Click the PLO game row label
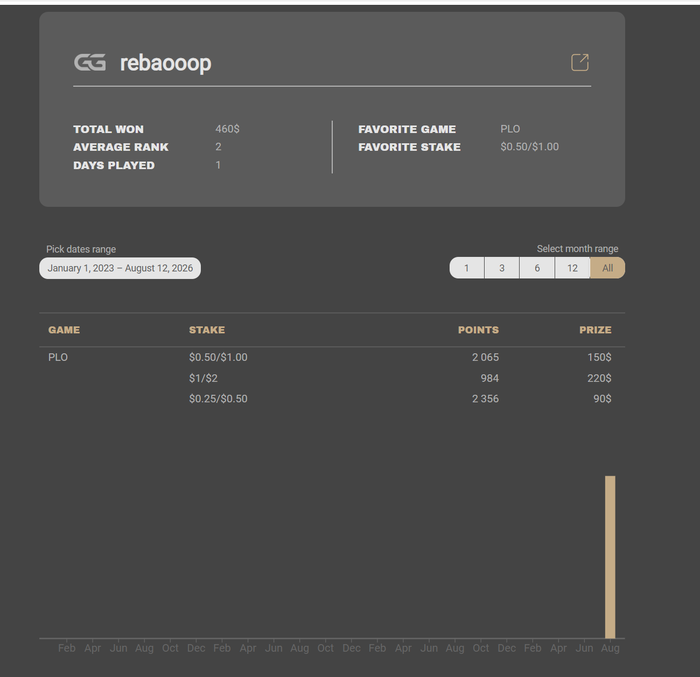 point(58,357)
